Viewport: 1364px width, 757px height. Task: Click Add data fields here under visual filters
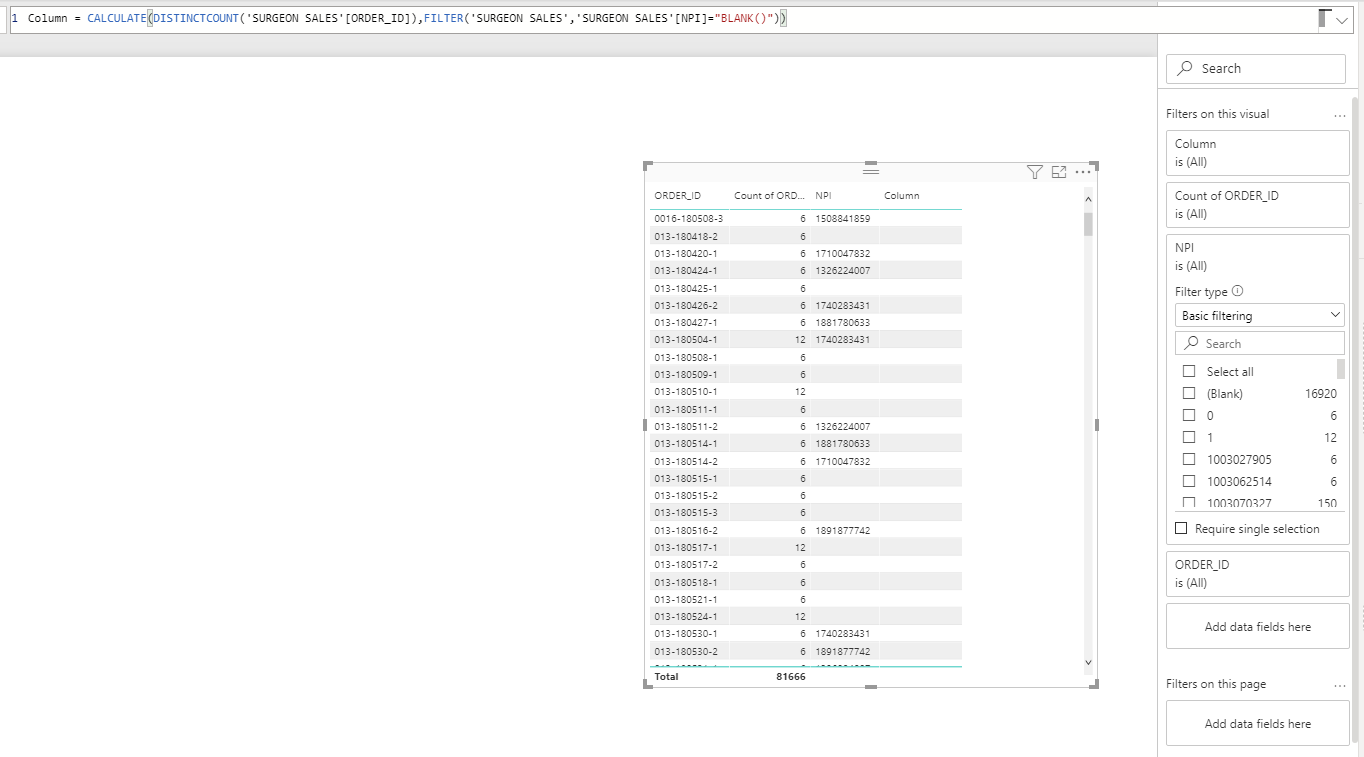[1258, 626]
